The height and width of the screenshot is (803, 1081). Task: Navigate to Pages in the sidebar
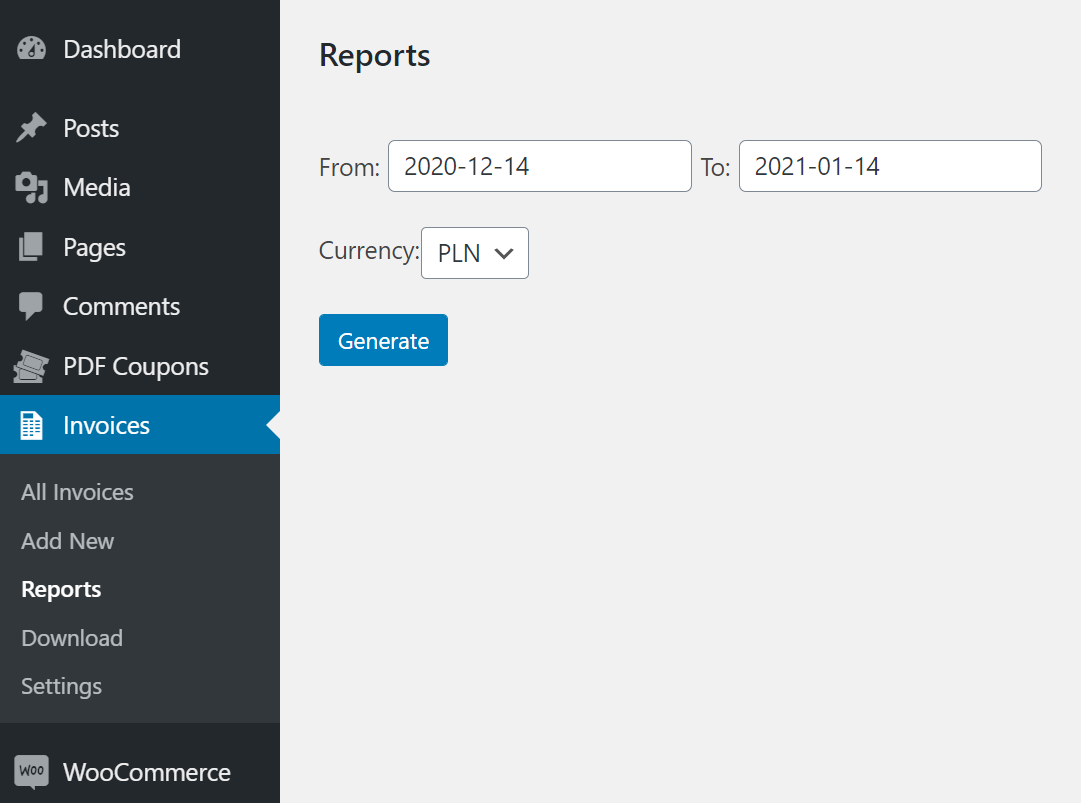click(x=94, y=247)
